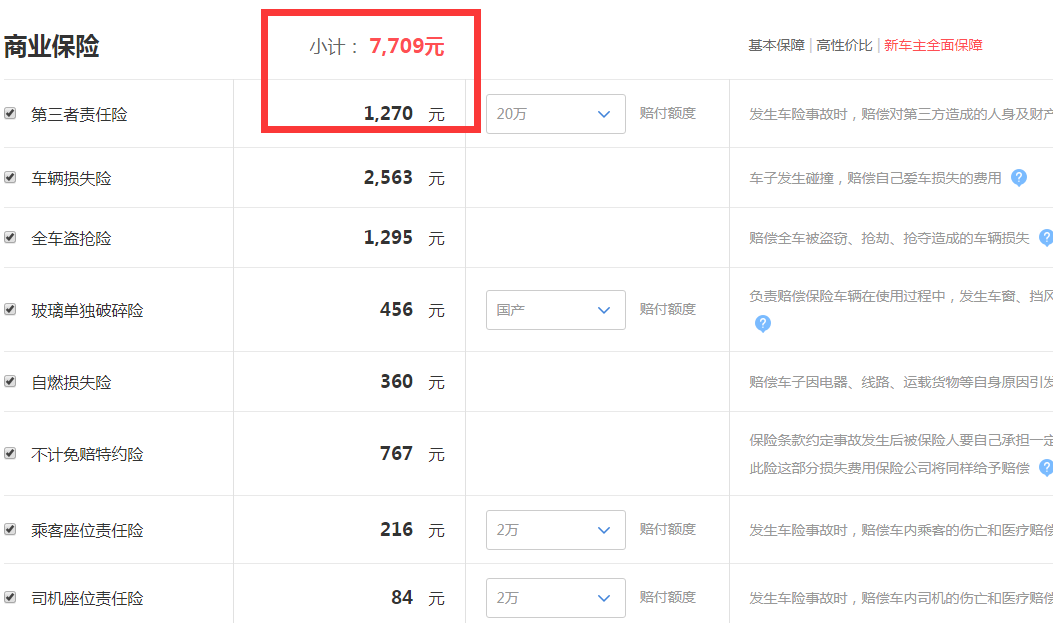Click the 车辆损失险 label
The image size is (1053, 623).
(x=71, y=179)
